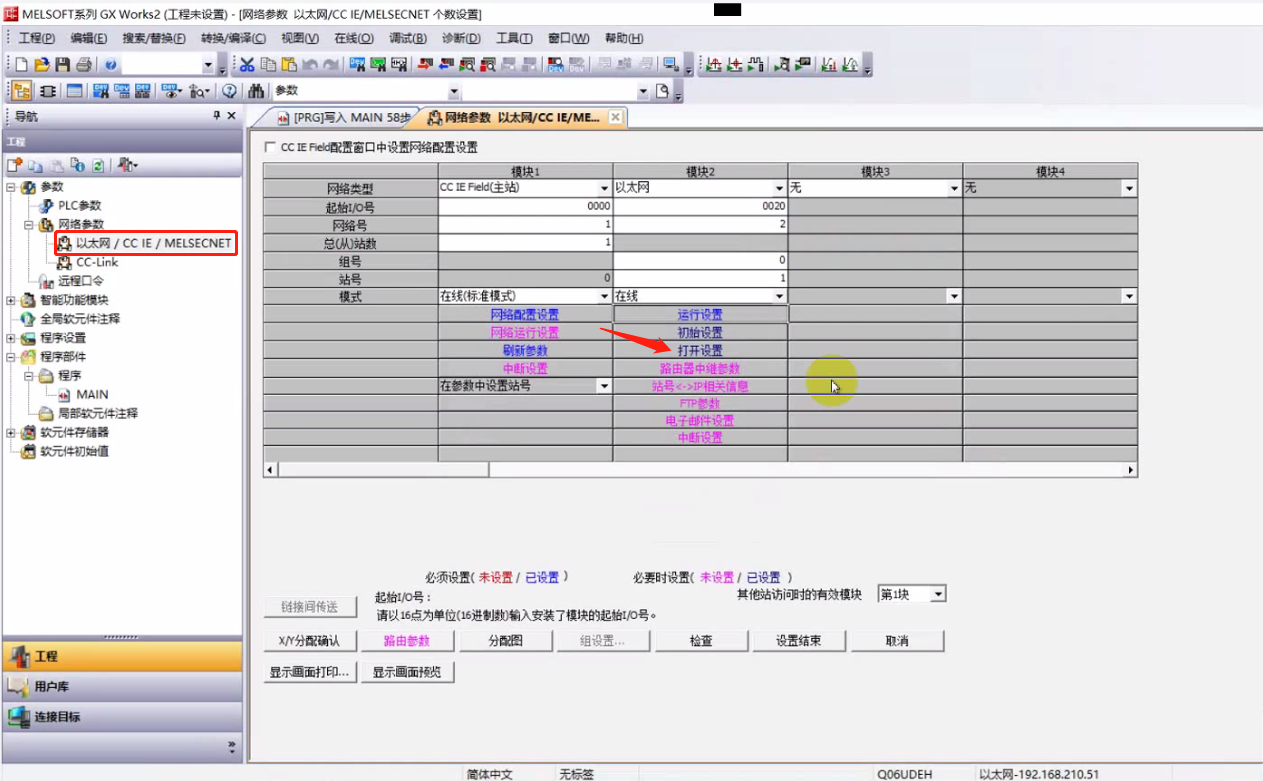The image size is (1263, 781).
Task: Open a project with the folder icon
Action: click(42, 65)
